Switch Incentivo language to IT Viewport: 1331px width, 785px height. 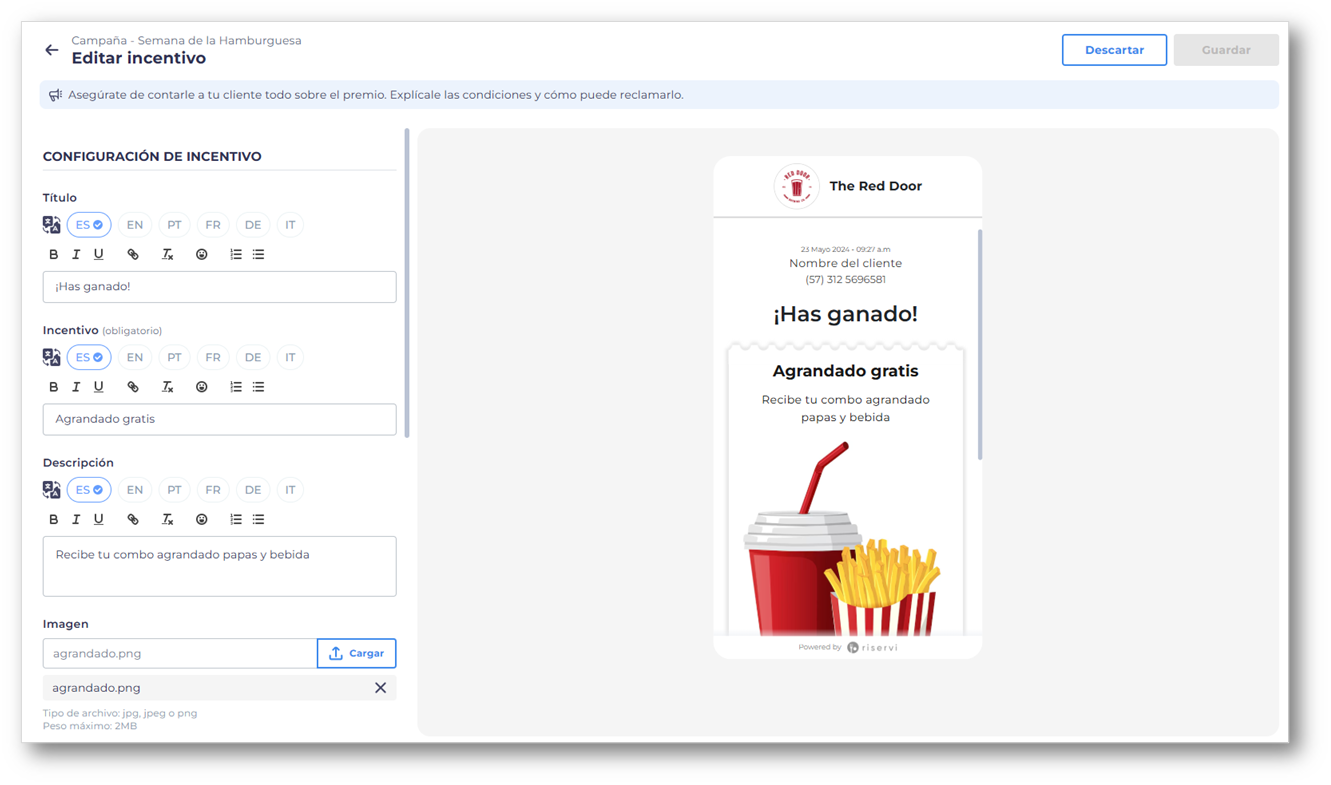290,357
